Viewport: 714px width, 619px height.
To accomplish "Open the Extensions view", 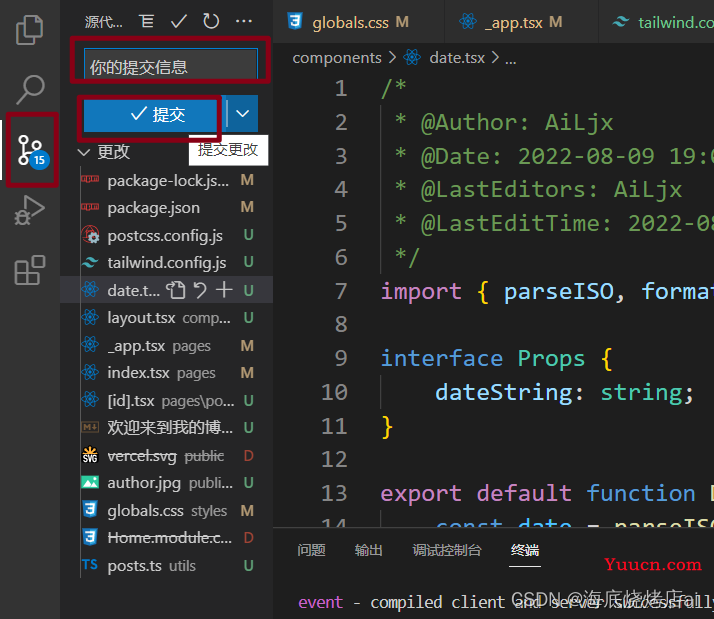I will pyautogui.click(x=30, y=270).
